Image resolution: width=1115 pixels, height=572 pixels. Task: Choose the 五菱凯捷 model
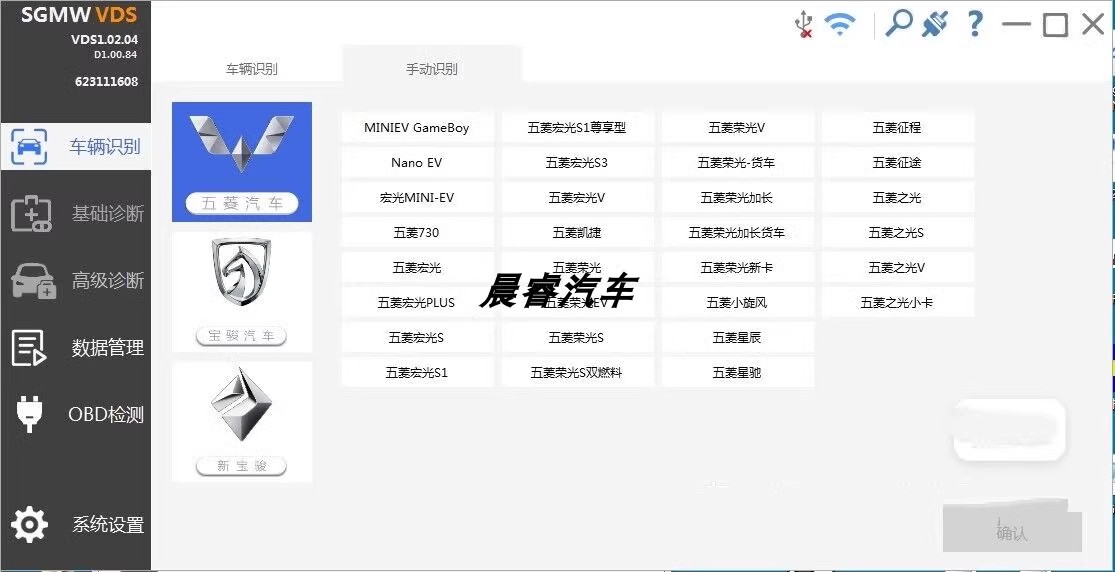coord(577,233)
